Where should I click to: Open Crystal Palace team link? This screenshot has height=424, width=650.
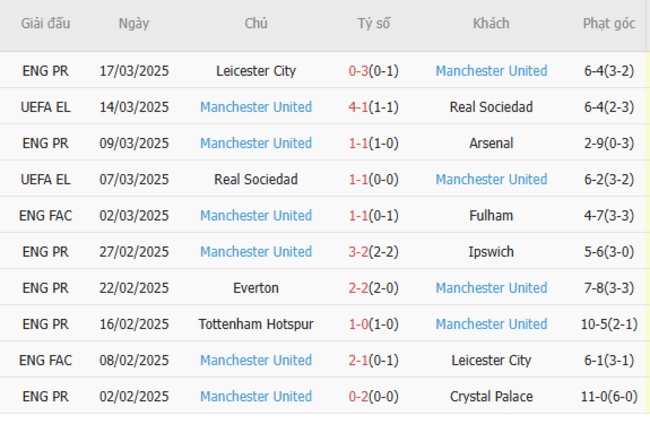(x=491, y=396)
